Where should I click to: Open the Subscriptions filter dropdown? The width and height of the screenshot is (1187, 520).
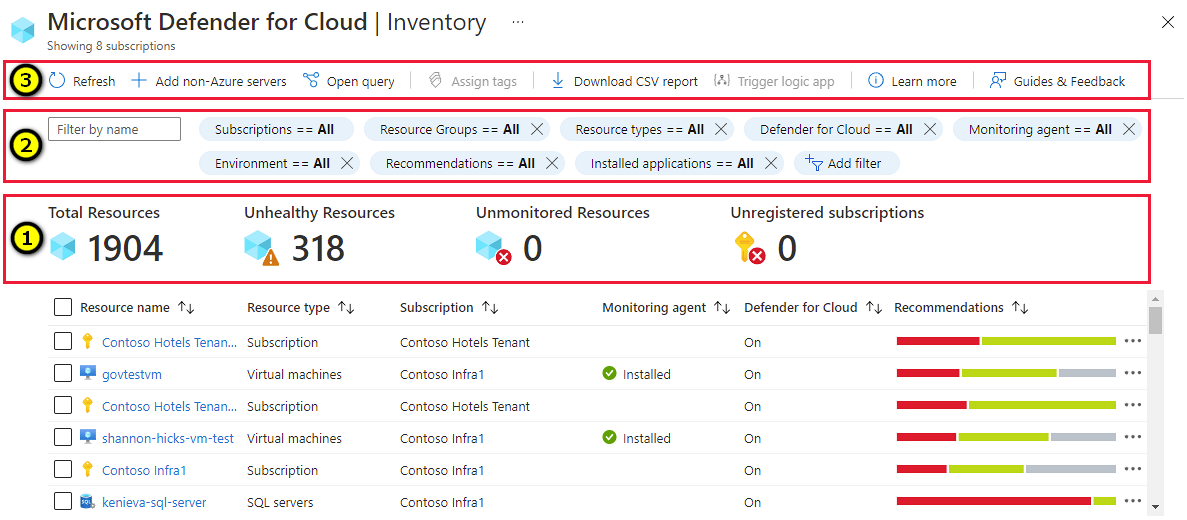click(275, 129)
